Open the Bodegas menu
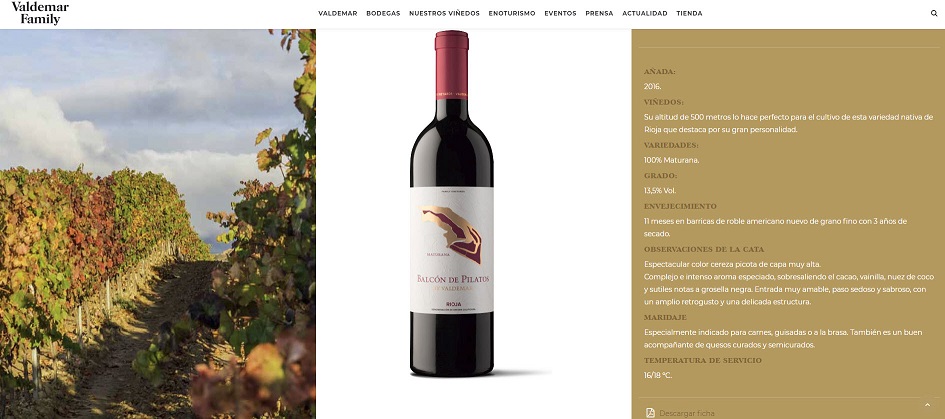This screenshot has height=419, width=945. coord(383,13)
